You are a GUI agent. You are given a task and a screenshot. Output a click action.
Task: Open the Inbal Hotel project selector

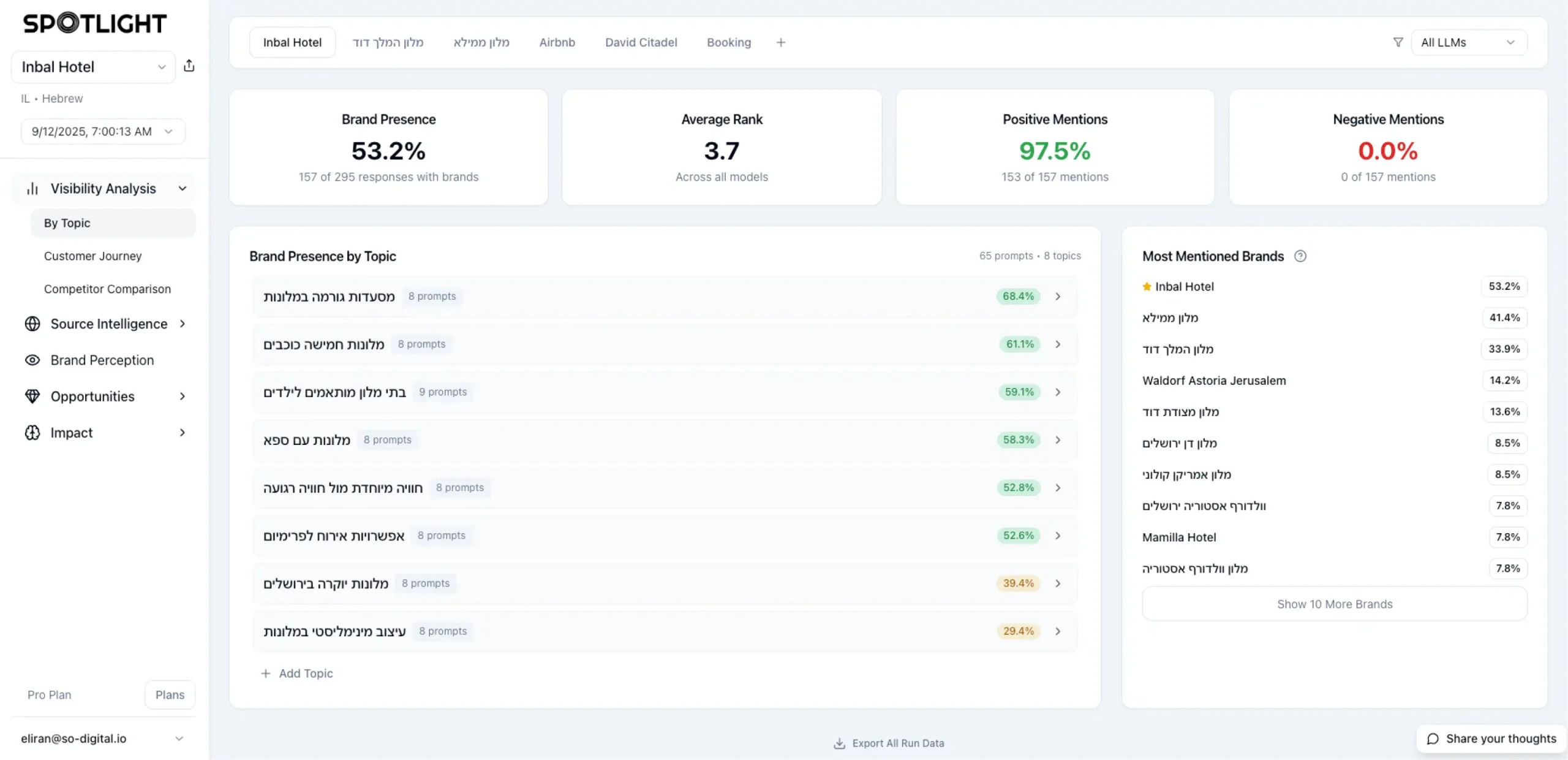[93, 67]
